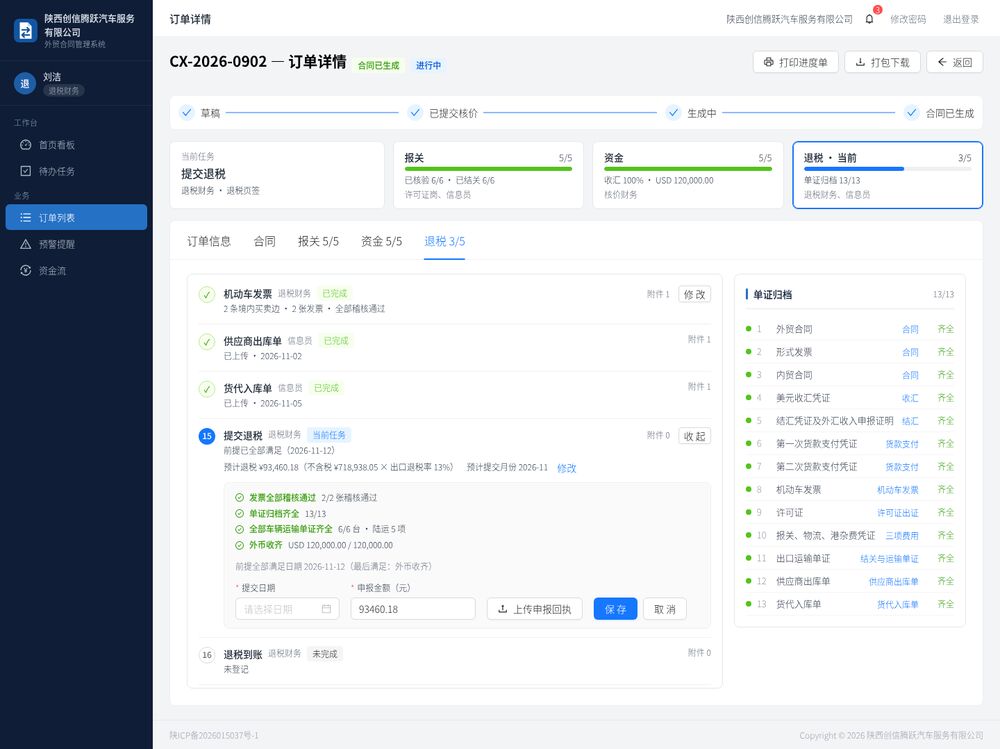Click the 合同已生成 step check icon
Screen dimensions: 1000x749
coord(912,113)
